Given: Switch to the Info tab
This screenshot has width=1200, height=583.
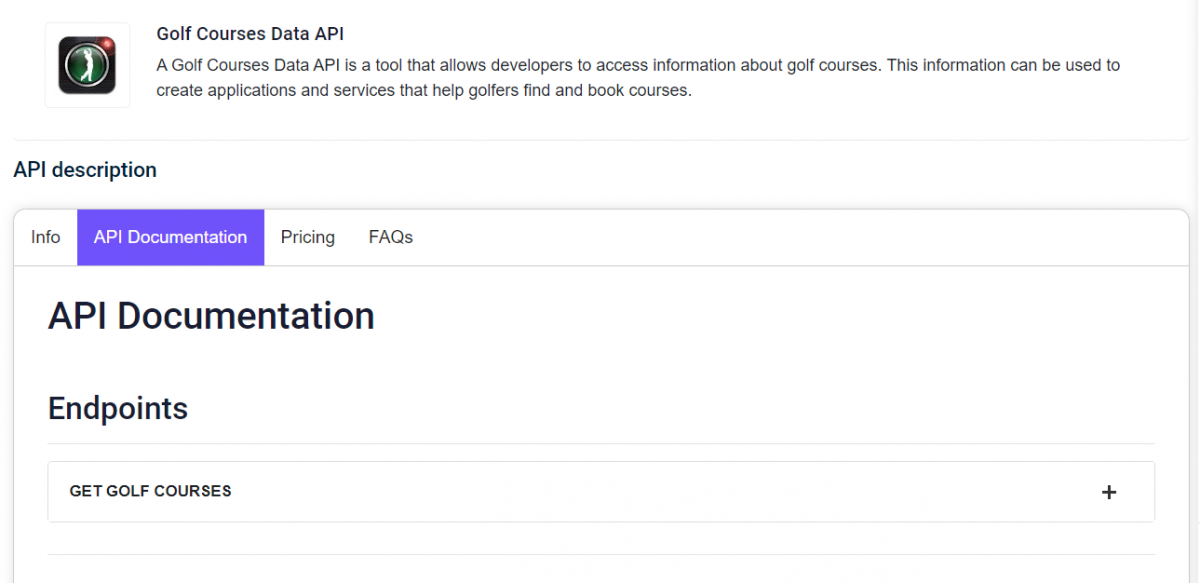Looking at the screenshot, I should click(45, 237).
